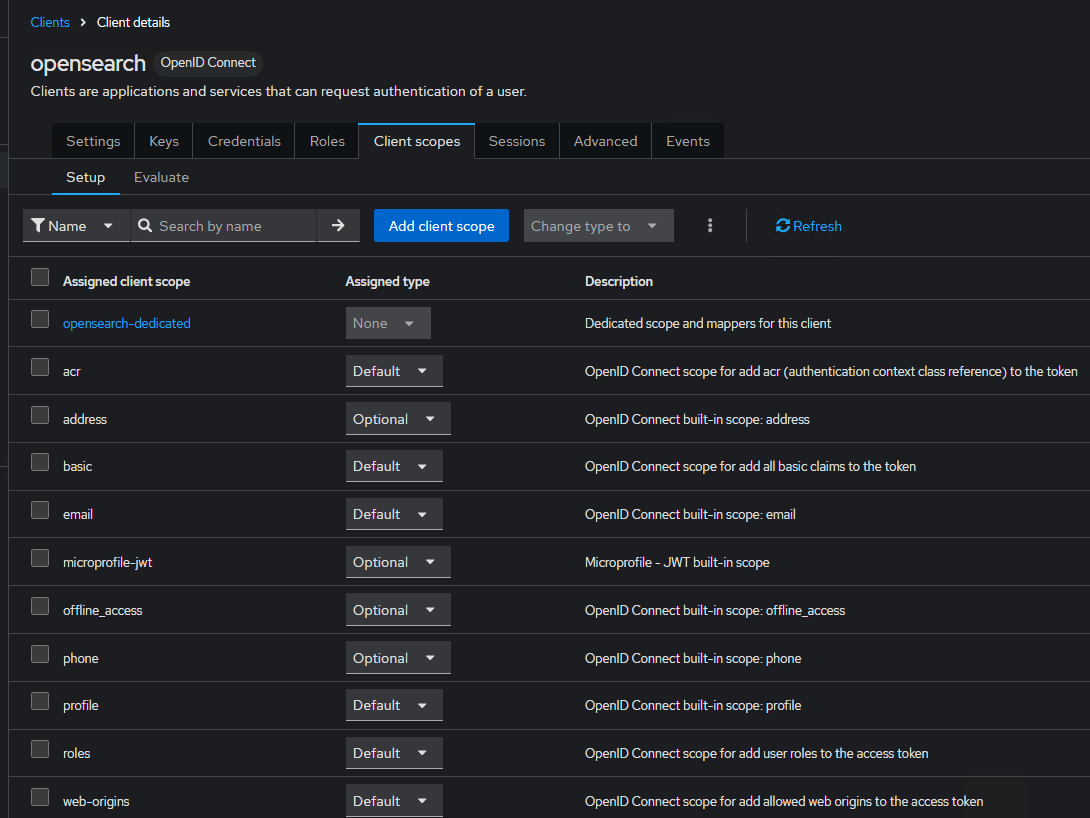1090x818 pixels.
Task: Open assigned type dropdown for address
Action: (x=398, y=419)
